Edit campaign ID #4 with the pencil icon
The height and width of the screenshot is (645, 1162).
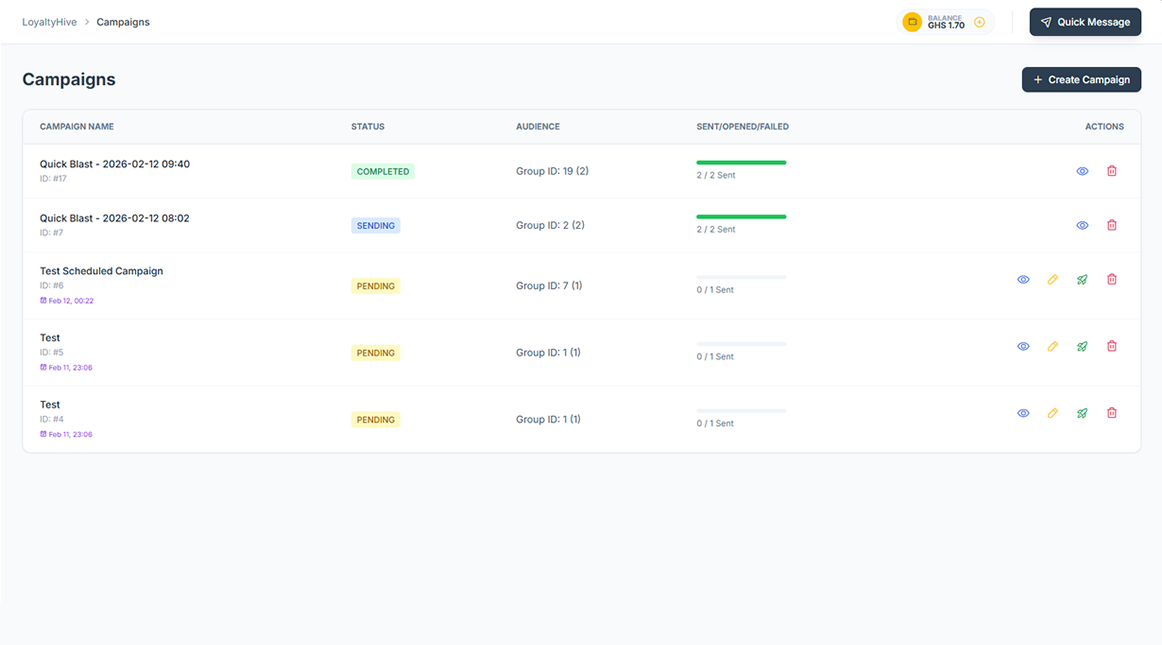pyautogui.click(x=1052, y=412)
